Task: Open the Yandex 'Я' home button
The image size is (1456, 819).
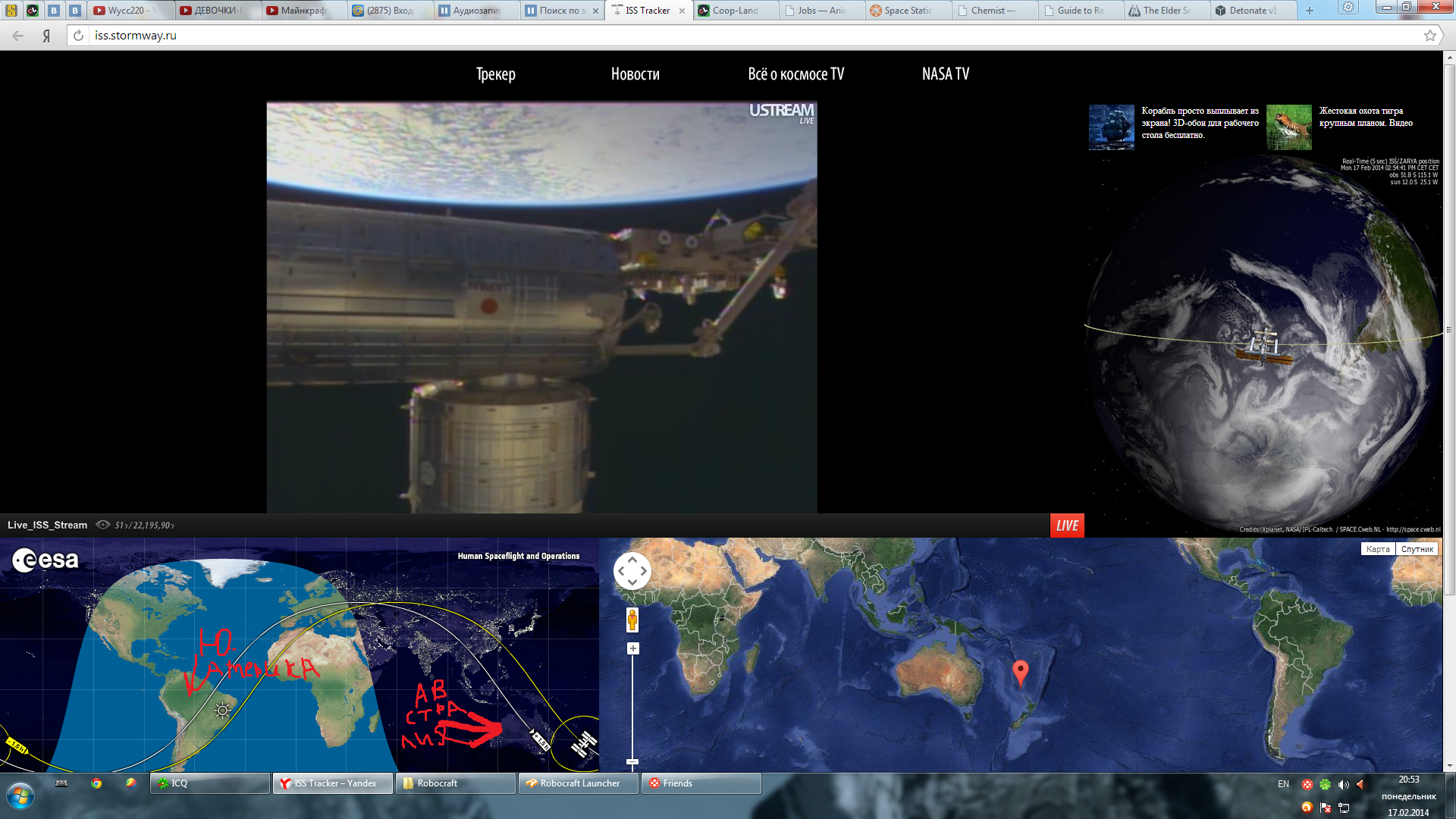Action: tap(47, 36)
